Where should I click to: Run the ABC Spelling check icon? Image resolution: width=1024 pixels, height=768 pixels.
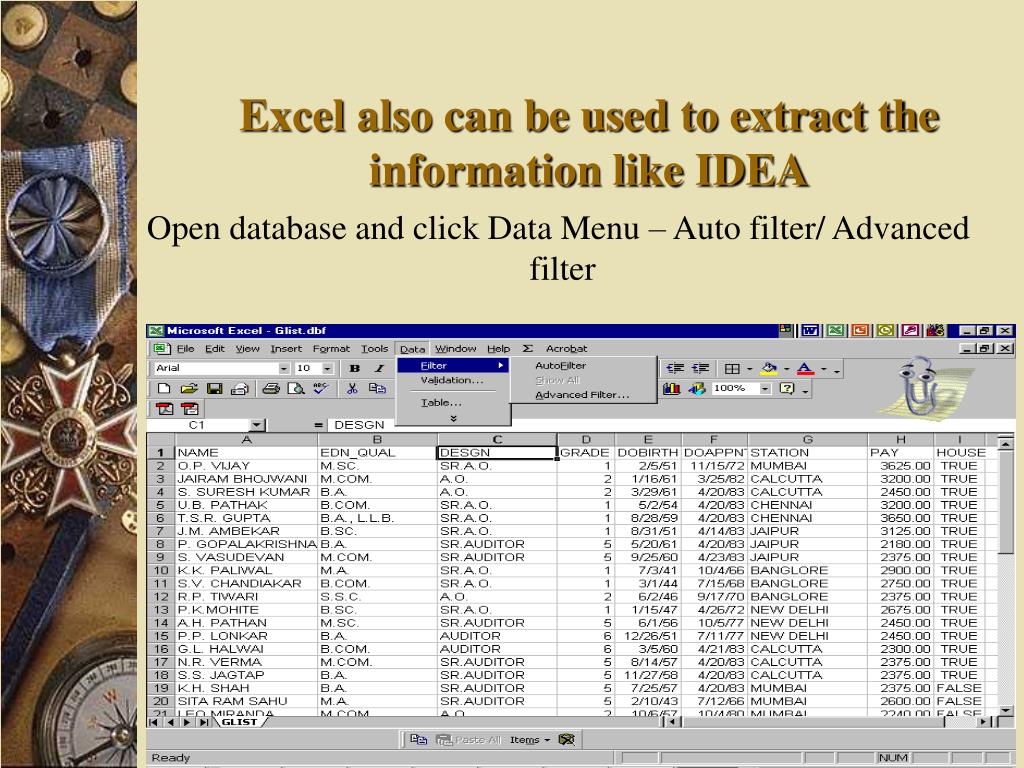[x=320, y=389]
